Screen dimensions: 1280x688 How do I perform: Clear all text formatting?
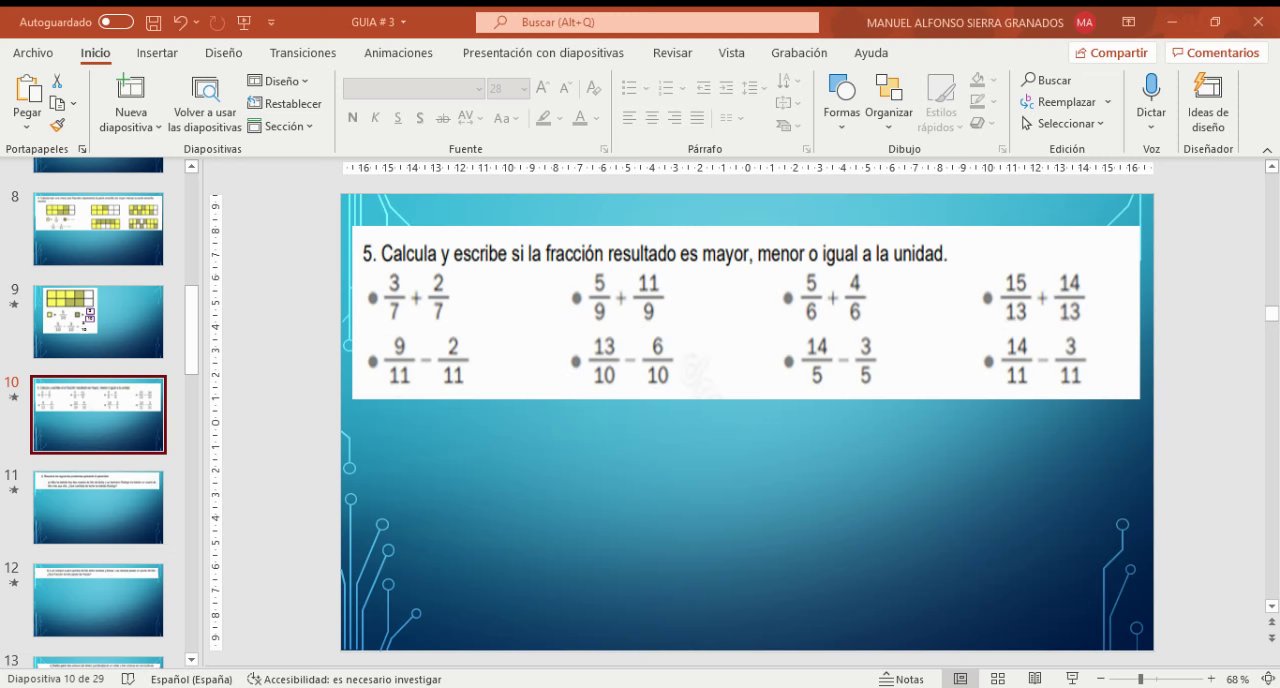click(594, 88)
